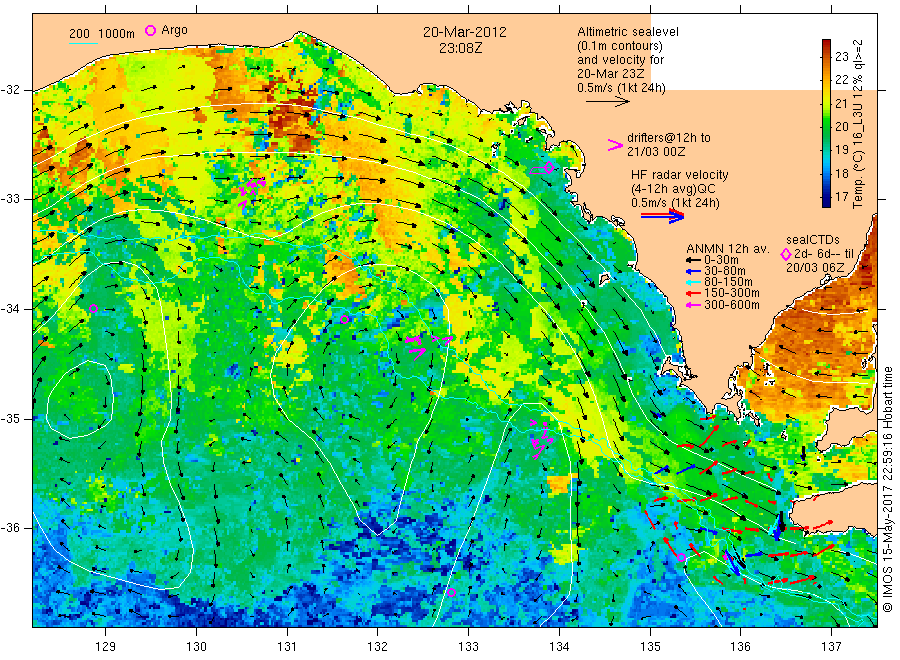Screen dimensions: 900x660
Task: Click the -36 latitude axis label
Action: (x=10, y=527)
